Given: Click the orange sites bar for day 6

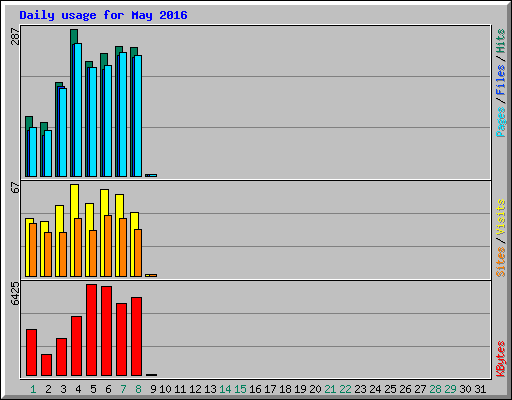Looking at the screenshot, I should (x=108, y=246).
